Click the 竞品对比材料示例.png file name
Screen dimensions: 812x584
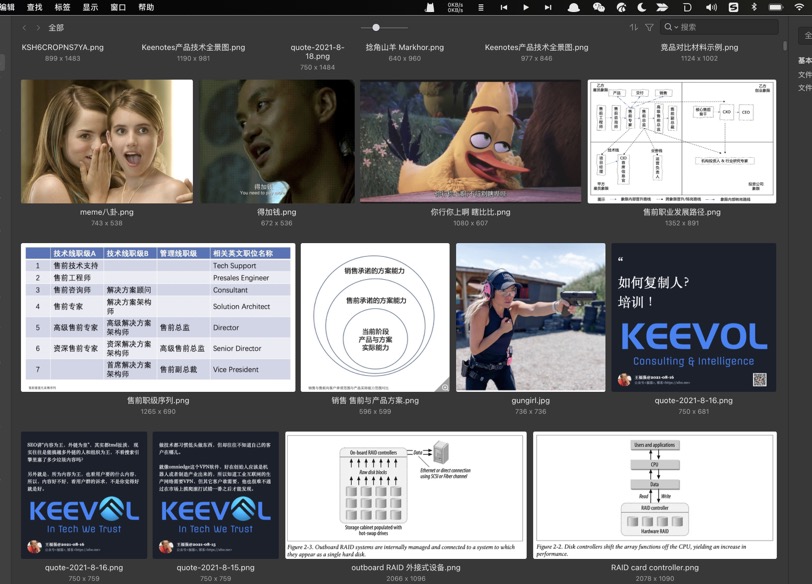(699, 47)
